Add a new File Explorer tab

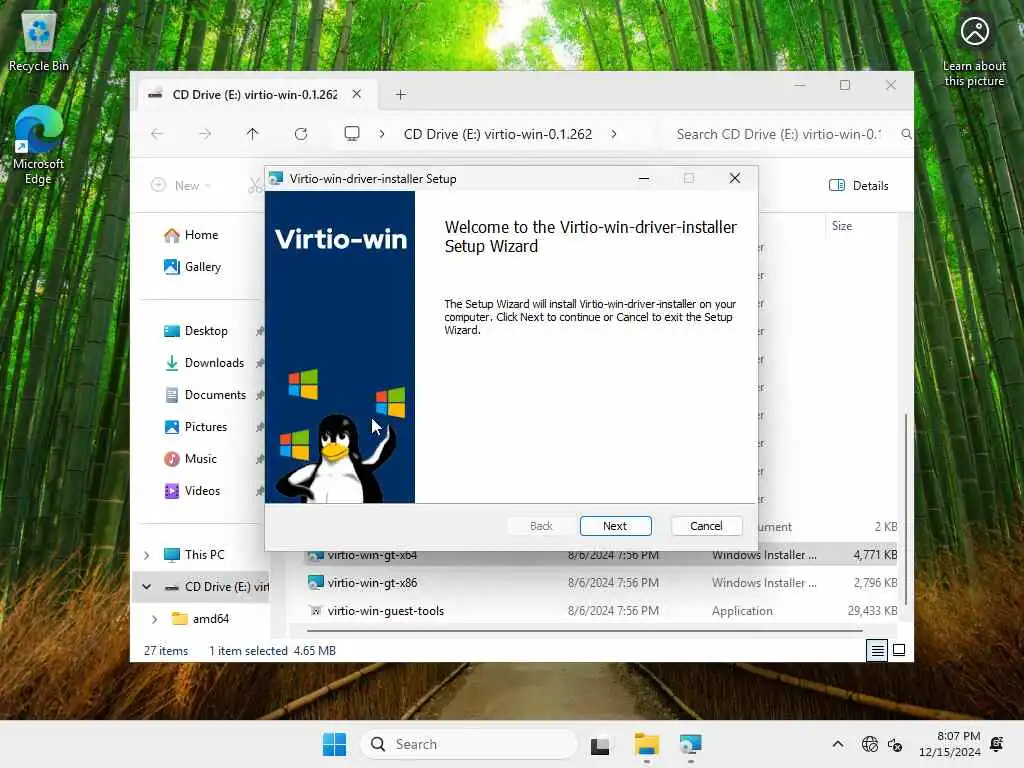tap(400, 95)
